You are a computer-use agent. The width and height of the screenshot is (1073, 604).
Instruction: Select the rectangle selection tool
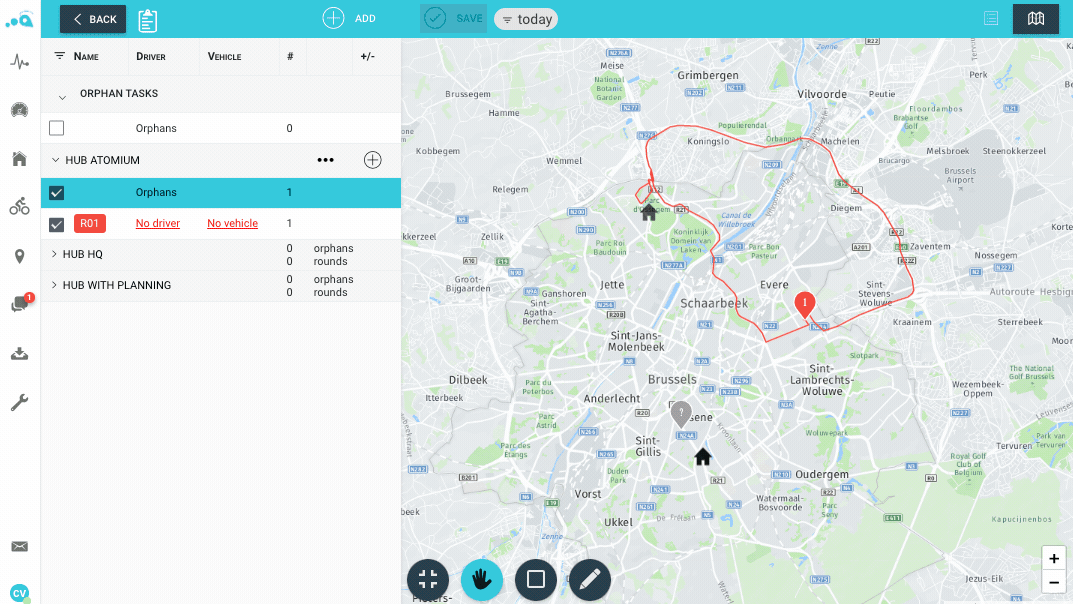coord(536,579)
